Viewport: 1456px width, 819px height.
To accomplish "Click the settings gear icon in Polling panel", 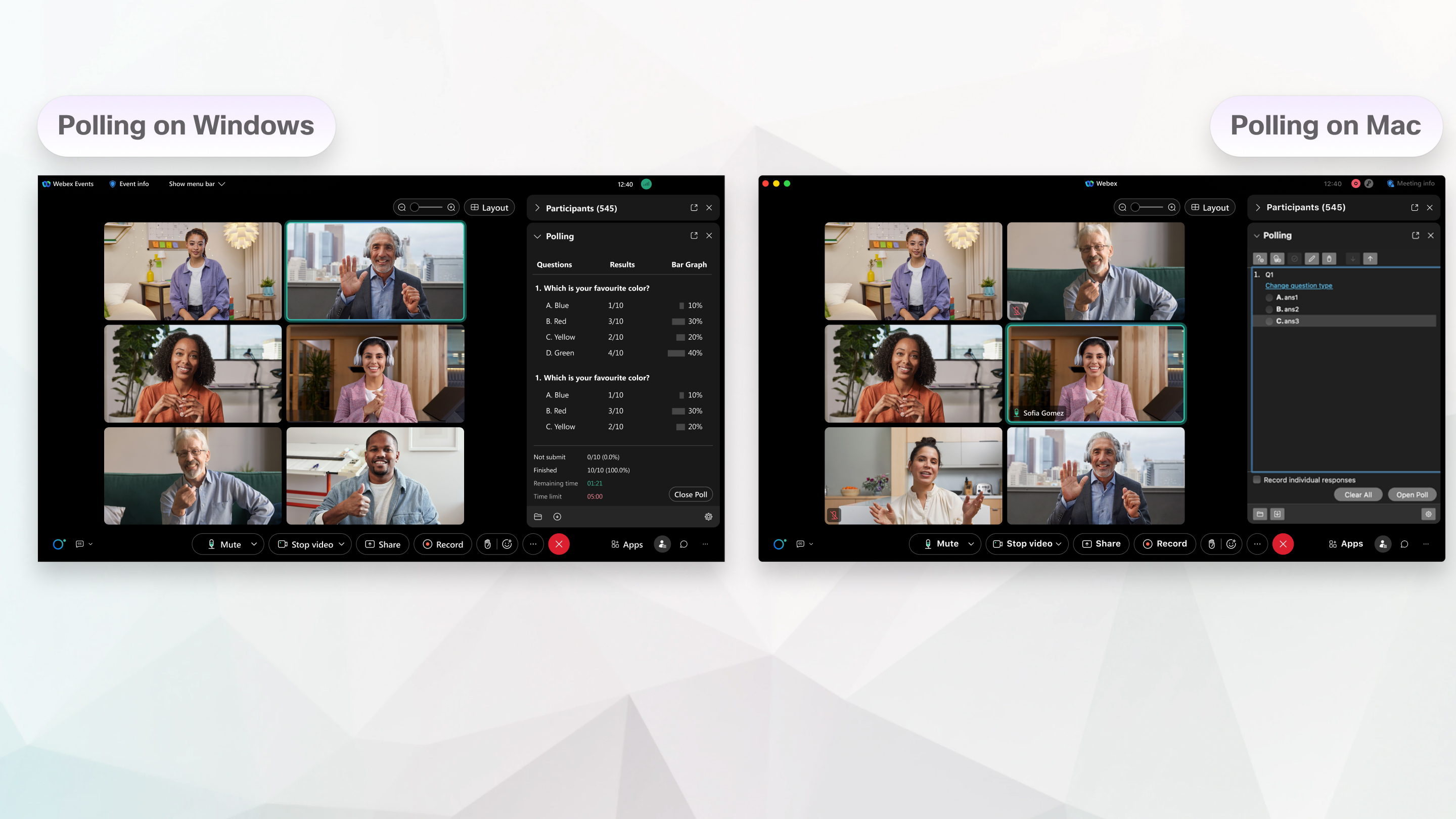I will click(708, 516).
